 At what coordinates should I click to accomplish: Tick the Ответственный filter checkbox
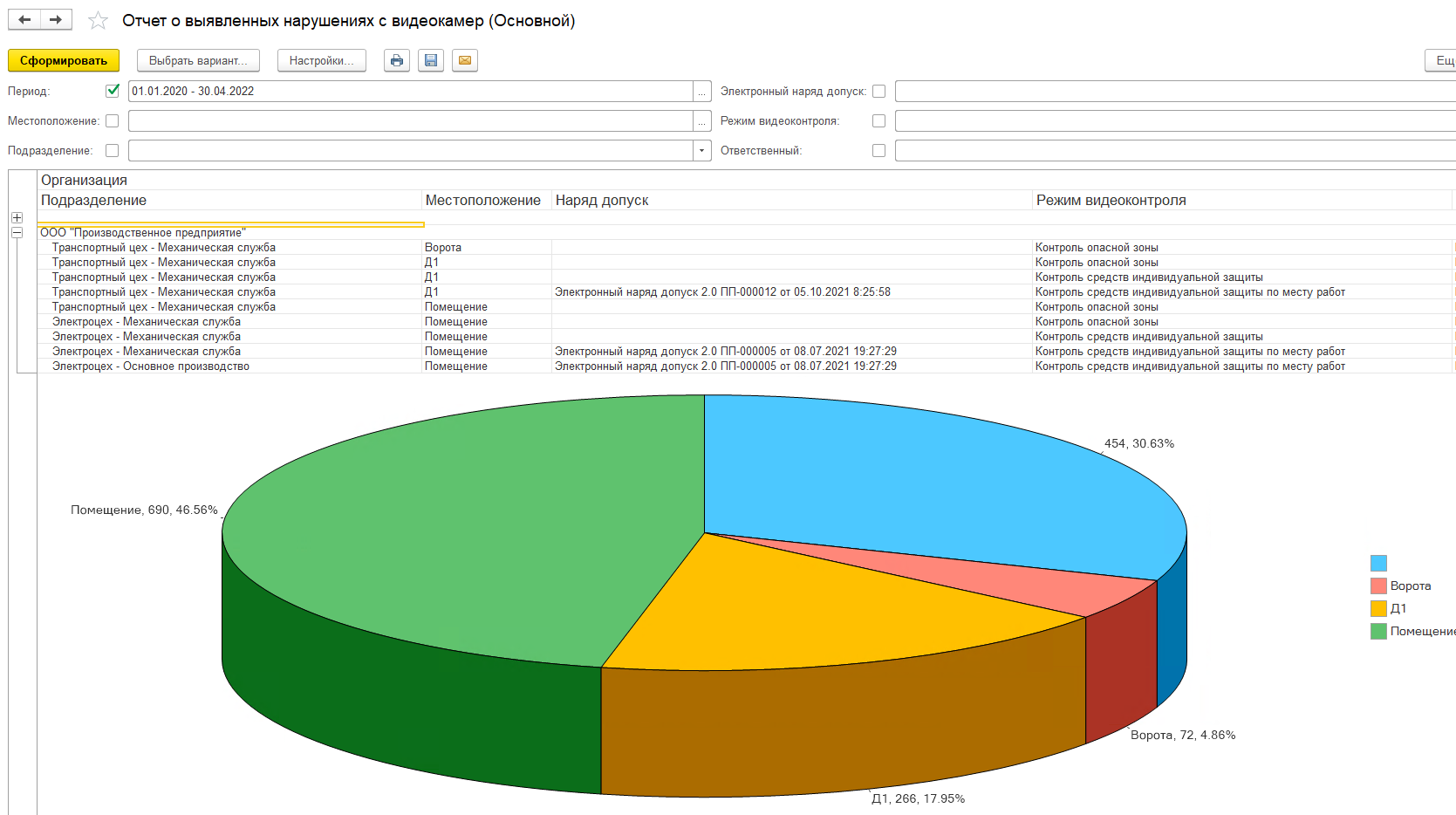click(878, 150)
